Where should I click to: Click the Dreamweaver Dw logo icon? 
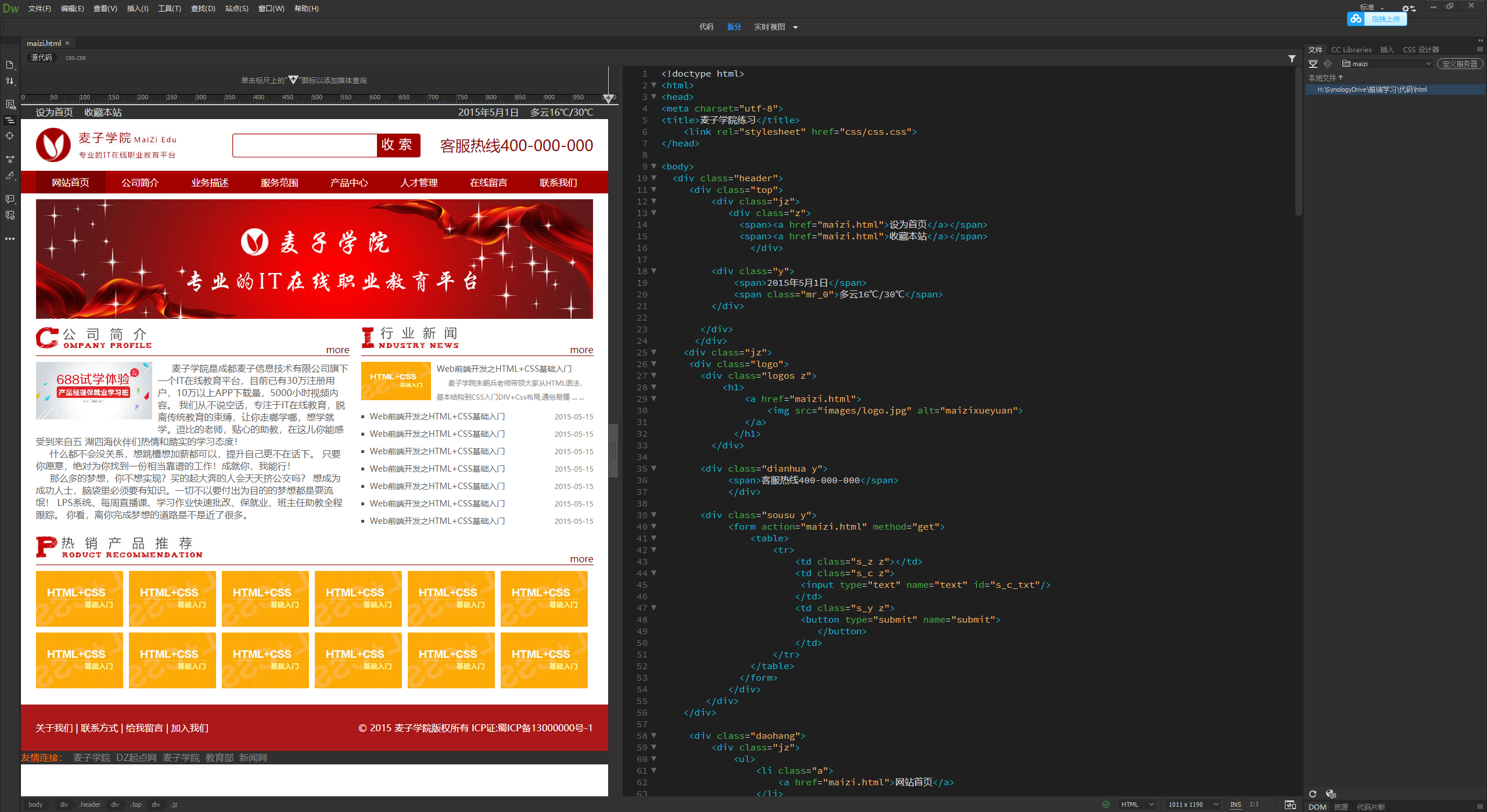[10, 8]
